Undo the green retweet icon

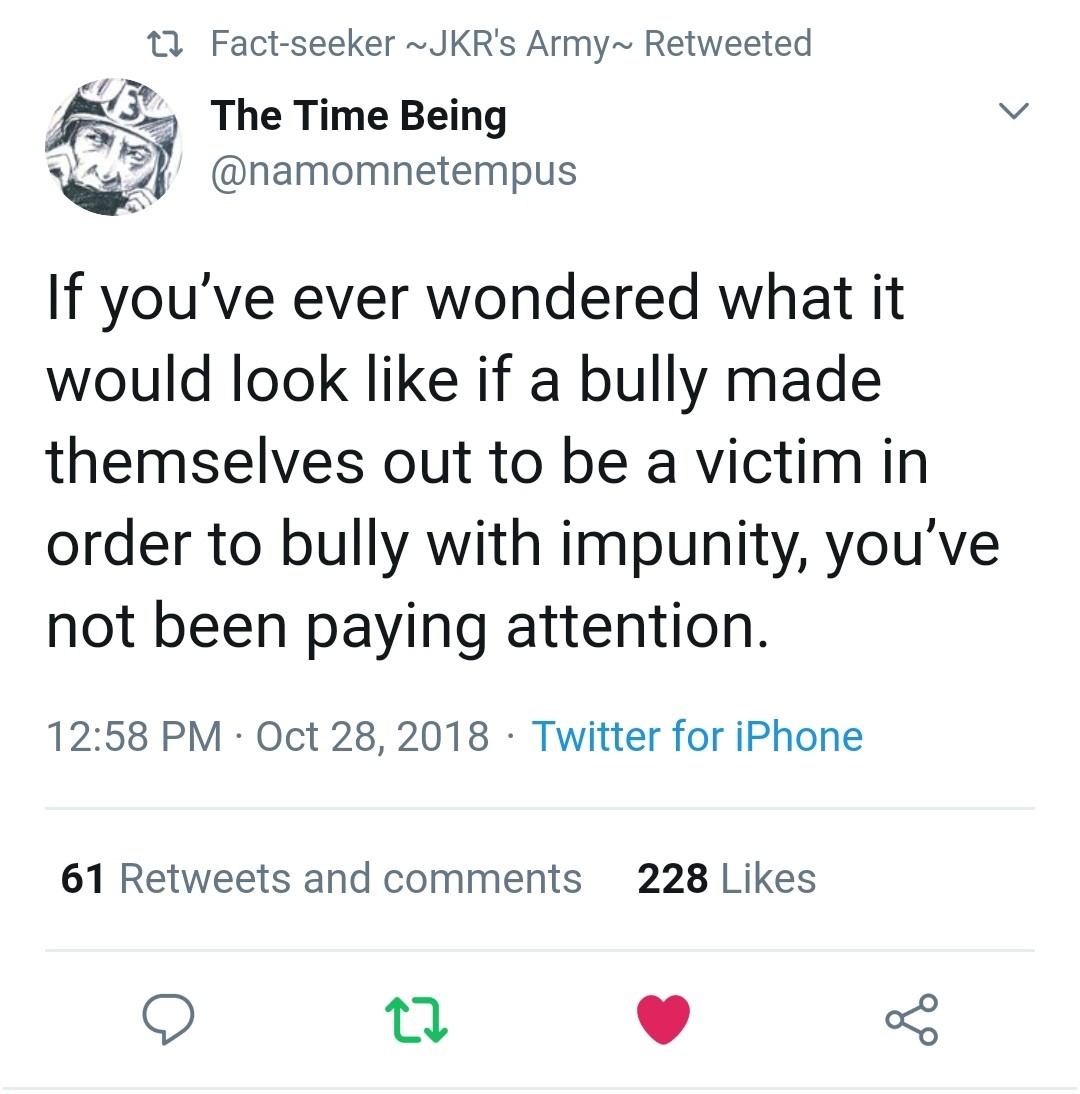416,1018
